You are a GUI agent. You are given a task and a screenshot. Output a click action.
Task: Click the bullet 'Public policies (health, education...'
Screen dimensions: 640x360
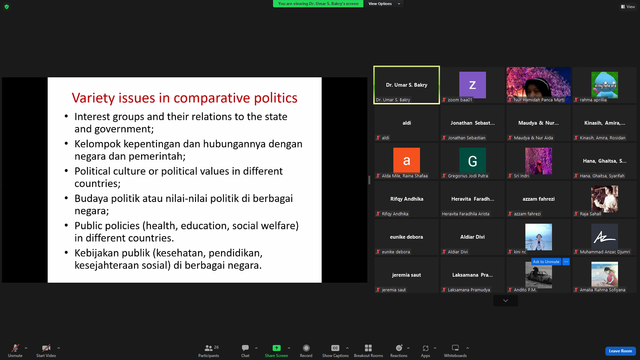tap(187, 232)
